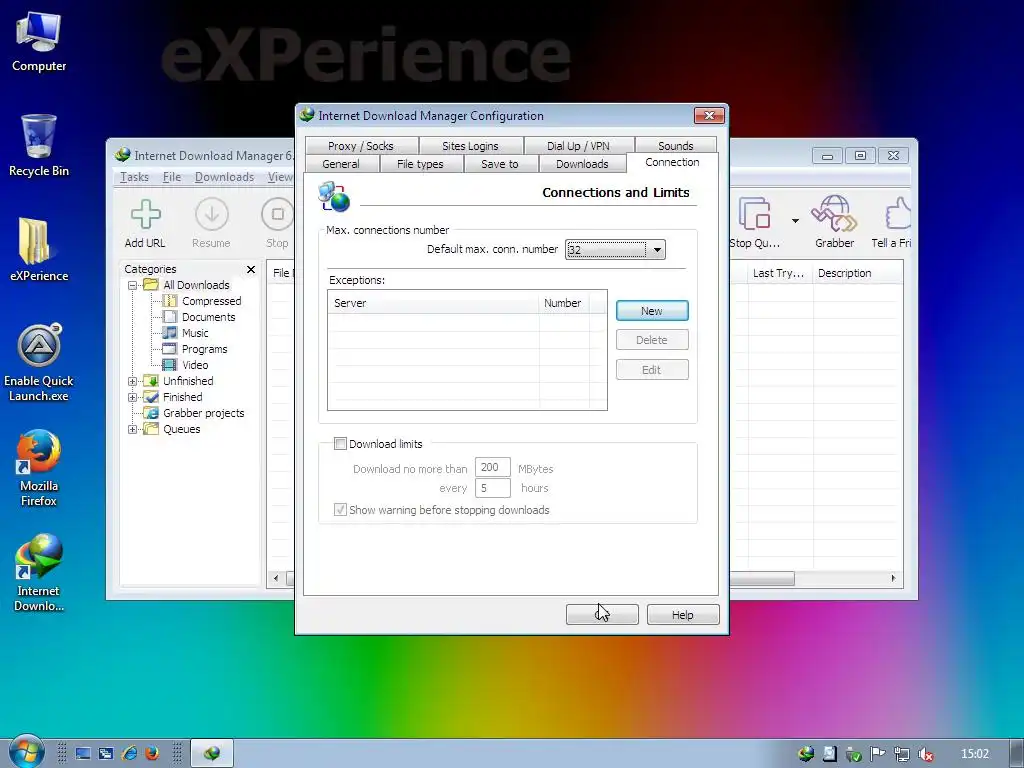1024x768 pixels.
Task: Switch to the Sites Logins tab
Action: [x=470, y=146]
